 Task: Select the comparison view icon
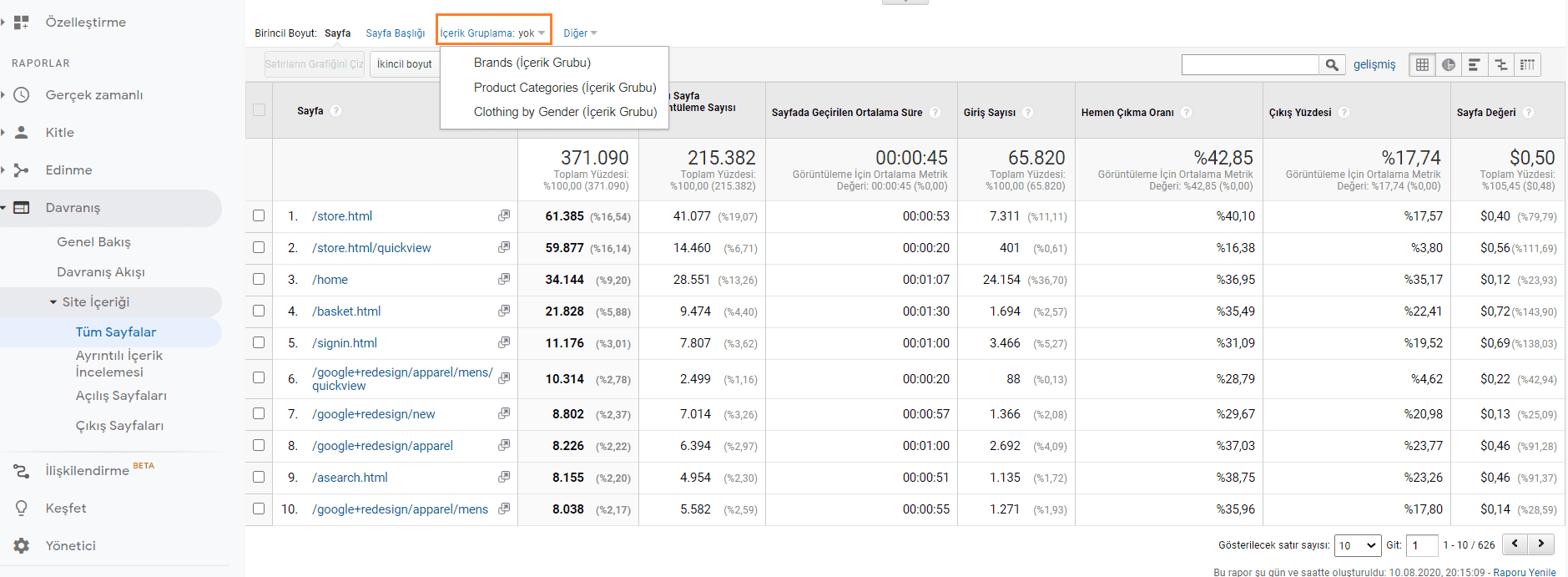point(1501,64)
